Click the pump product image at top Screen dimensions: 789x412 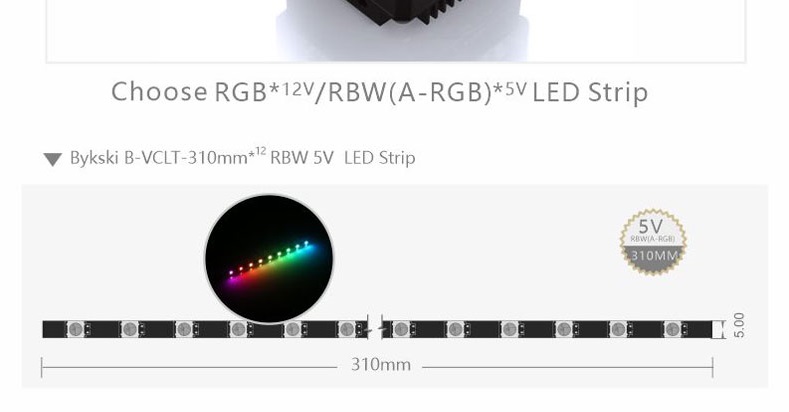click(402, 29)
